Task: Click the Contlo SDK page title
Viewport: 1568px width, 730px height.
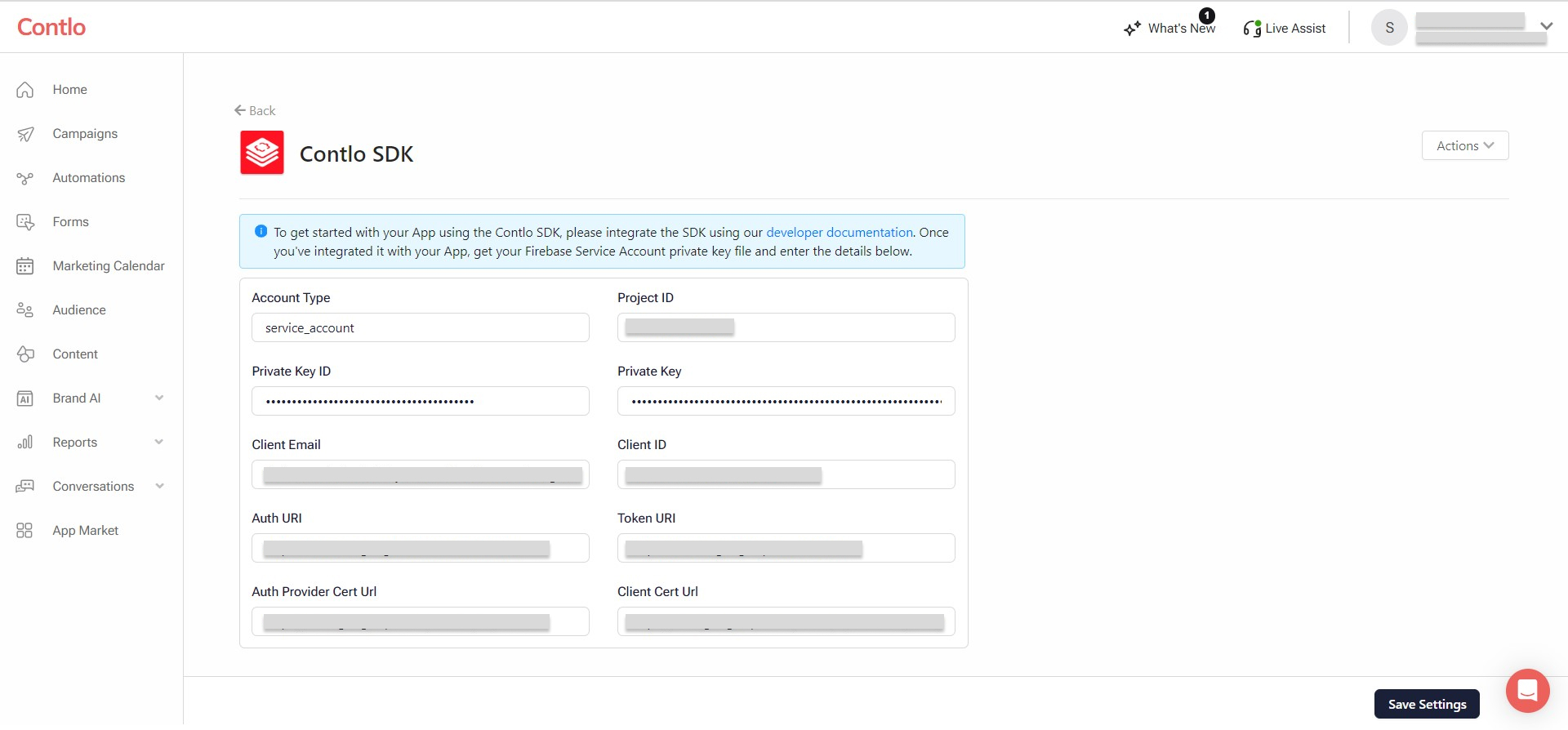Action: pos(357,154)
